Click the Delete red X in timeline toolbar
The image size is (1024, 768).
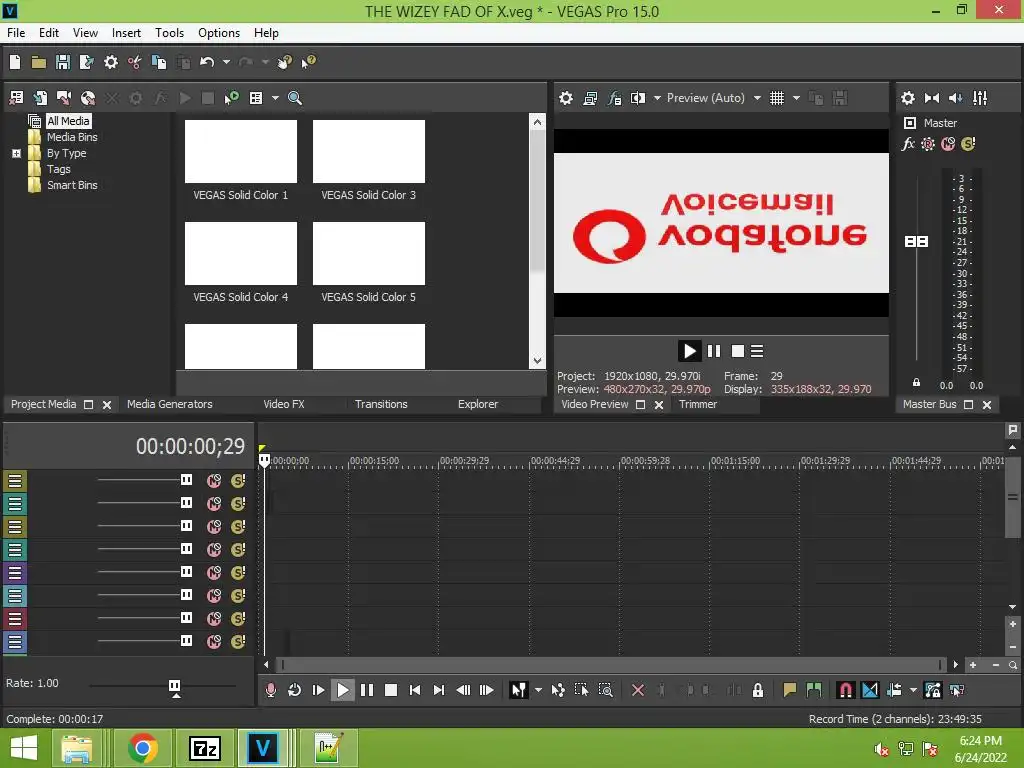[x=638, y=690]
